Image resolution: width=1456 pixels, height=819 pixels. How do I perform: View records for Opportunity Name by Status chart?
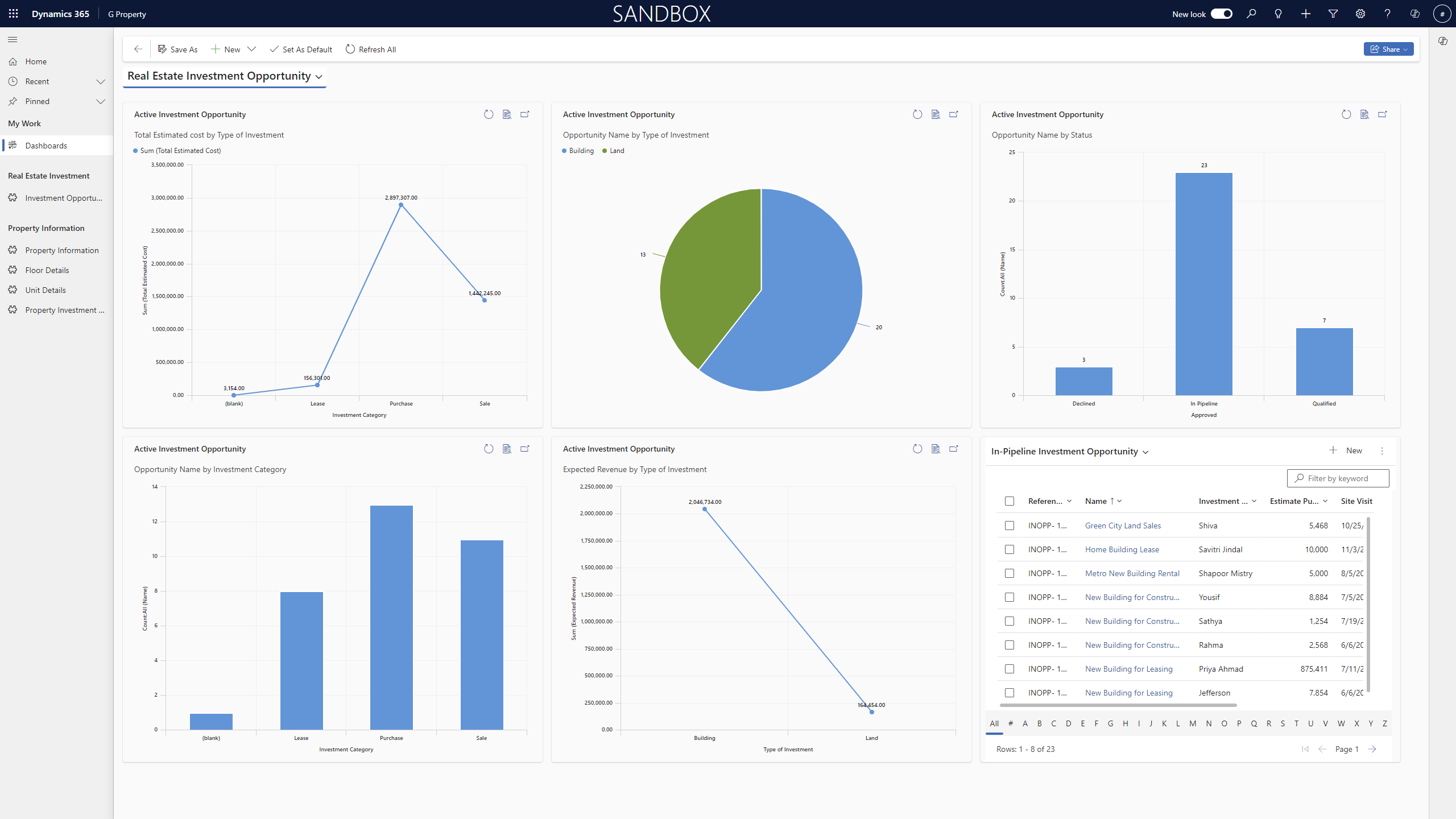point(1364,114)
